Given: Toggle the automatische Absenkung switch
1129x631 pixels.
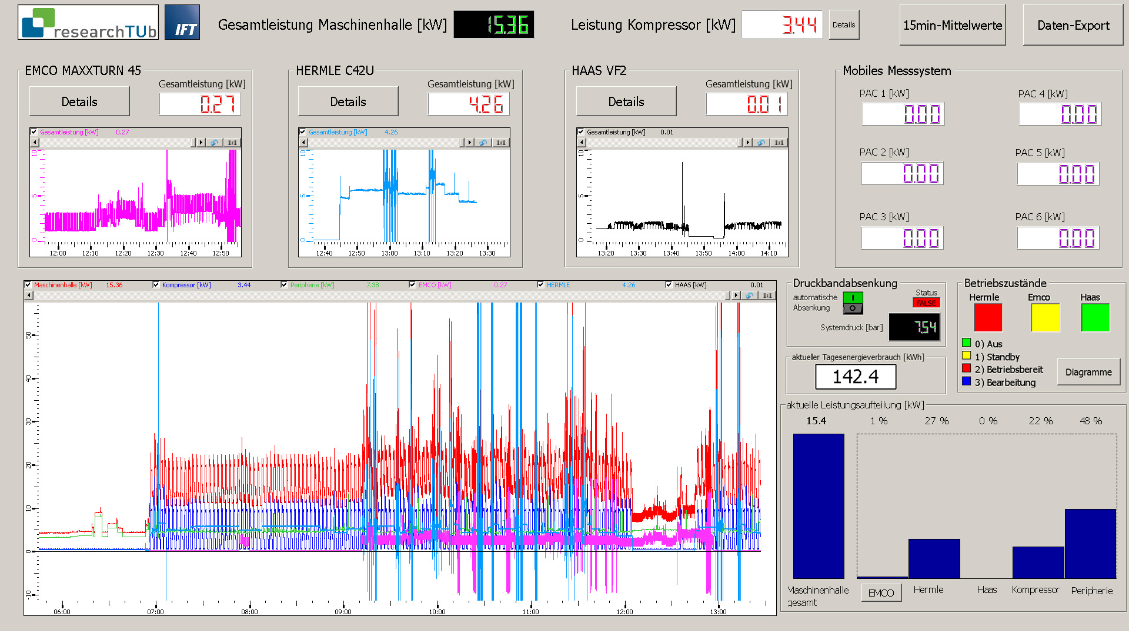Looking at the screenshot, I should tap(853, 302).
